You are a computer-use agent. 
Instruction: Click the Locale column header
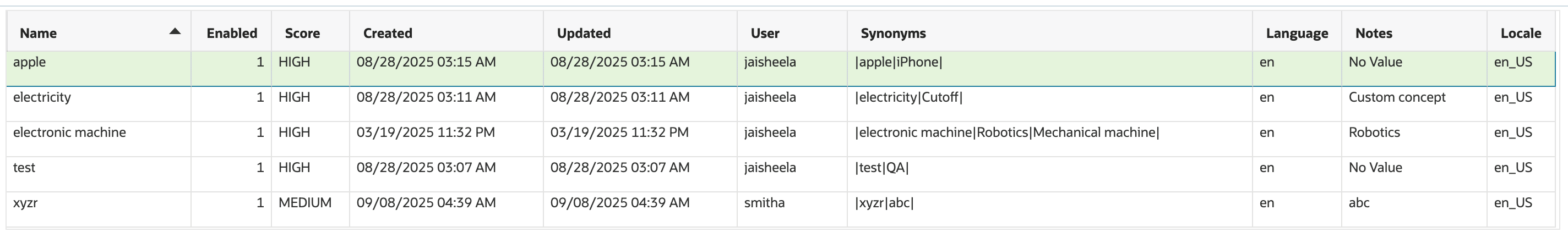(1521, 34)
